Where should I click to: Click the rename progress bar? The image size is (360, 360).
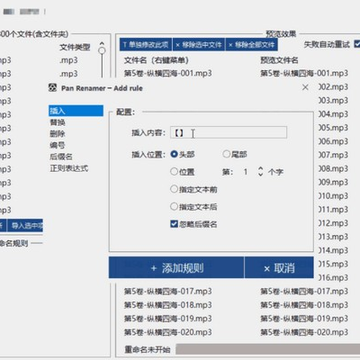(x=268, y=349)
